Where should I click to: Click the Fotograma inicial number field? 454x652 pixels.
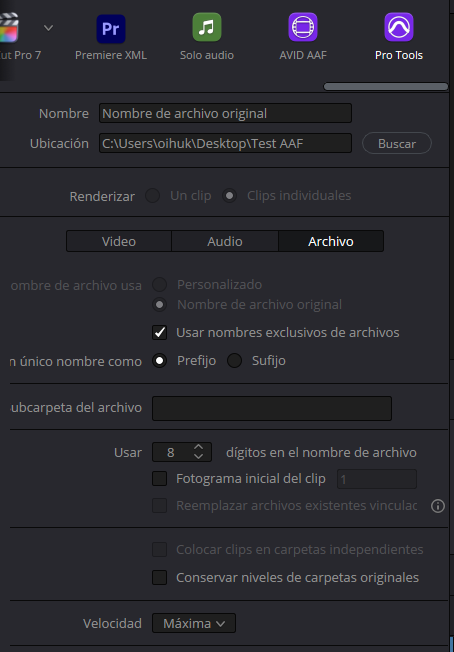377,479
